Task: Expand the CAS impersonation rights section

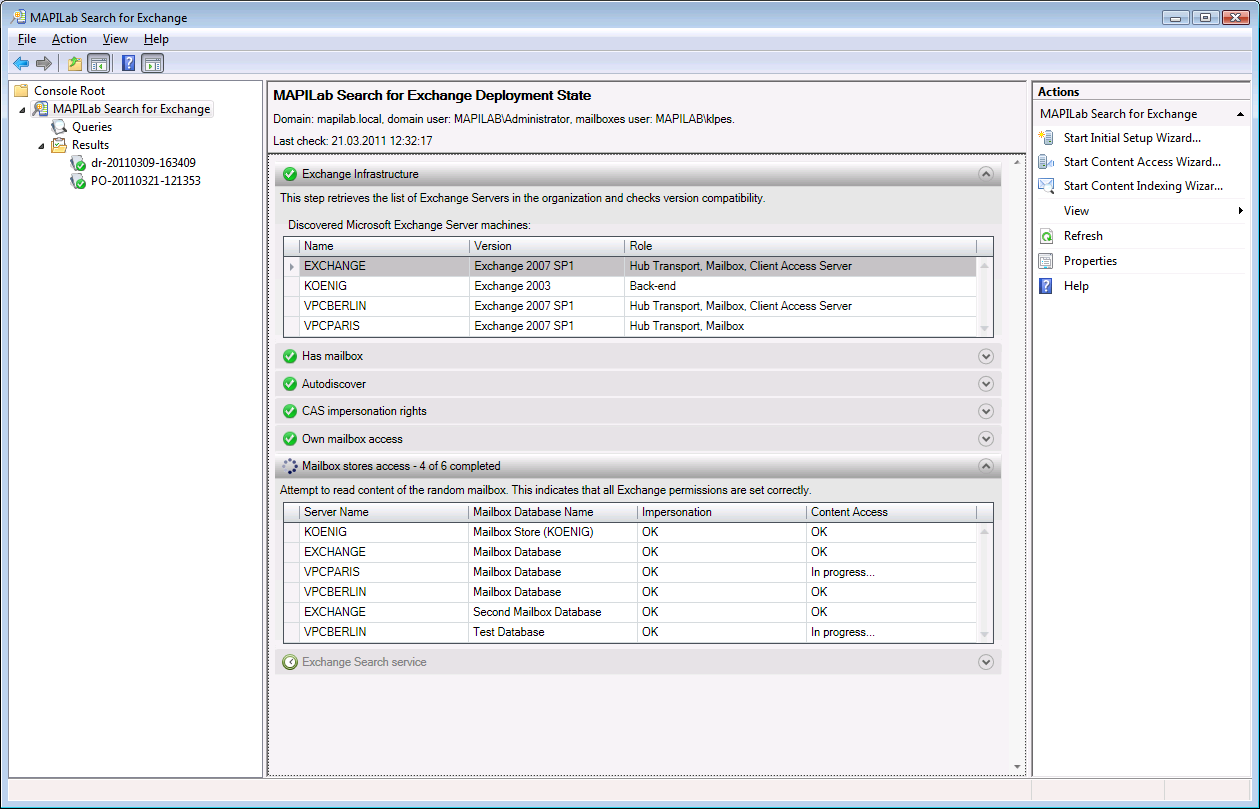Action: point(985,411)
